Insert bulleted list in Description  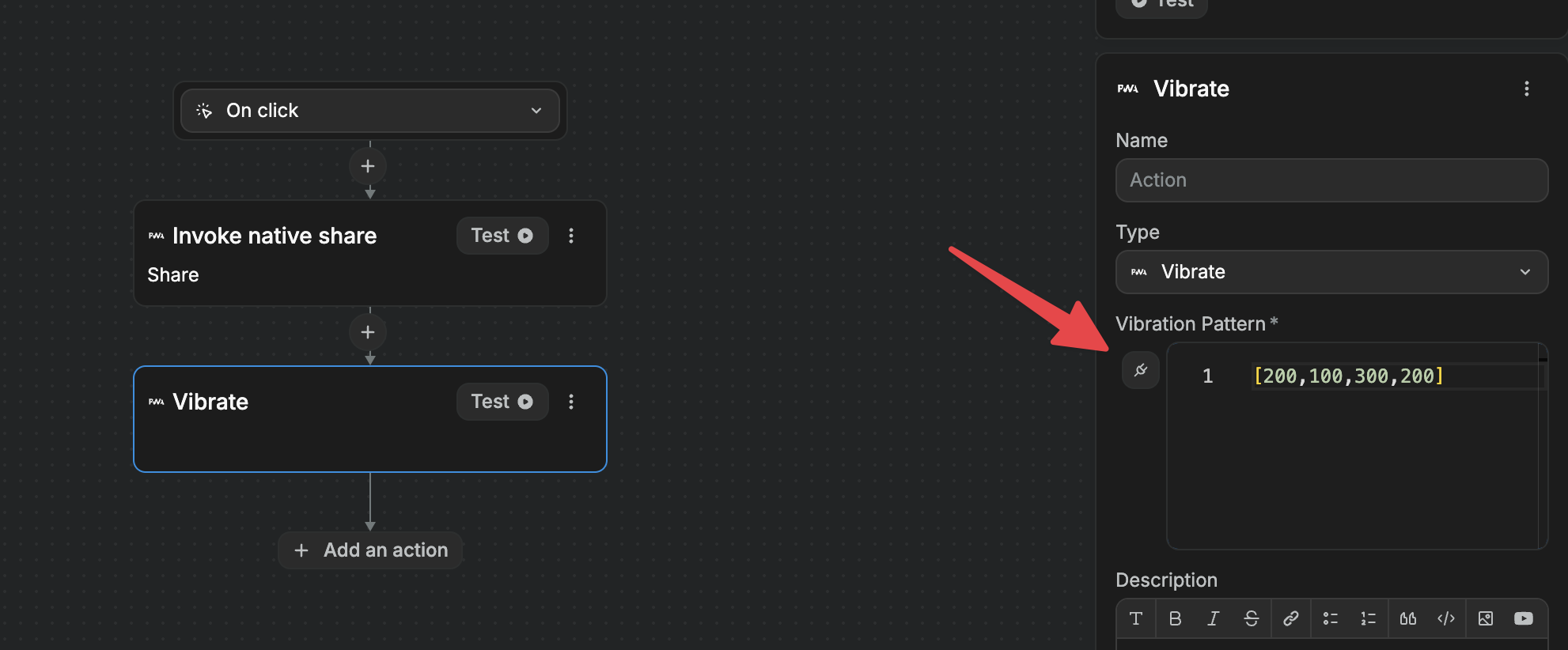pyautogui.click(x=1330, y=618)
